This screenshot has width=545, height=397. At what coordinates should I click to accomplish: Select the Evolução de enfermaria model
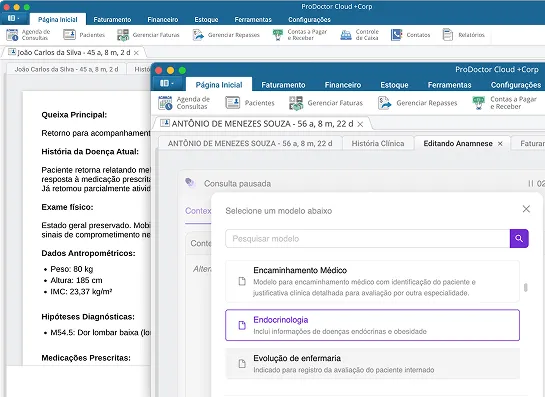coord(372,364)
